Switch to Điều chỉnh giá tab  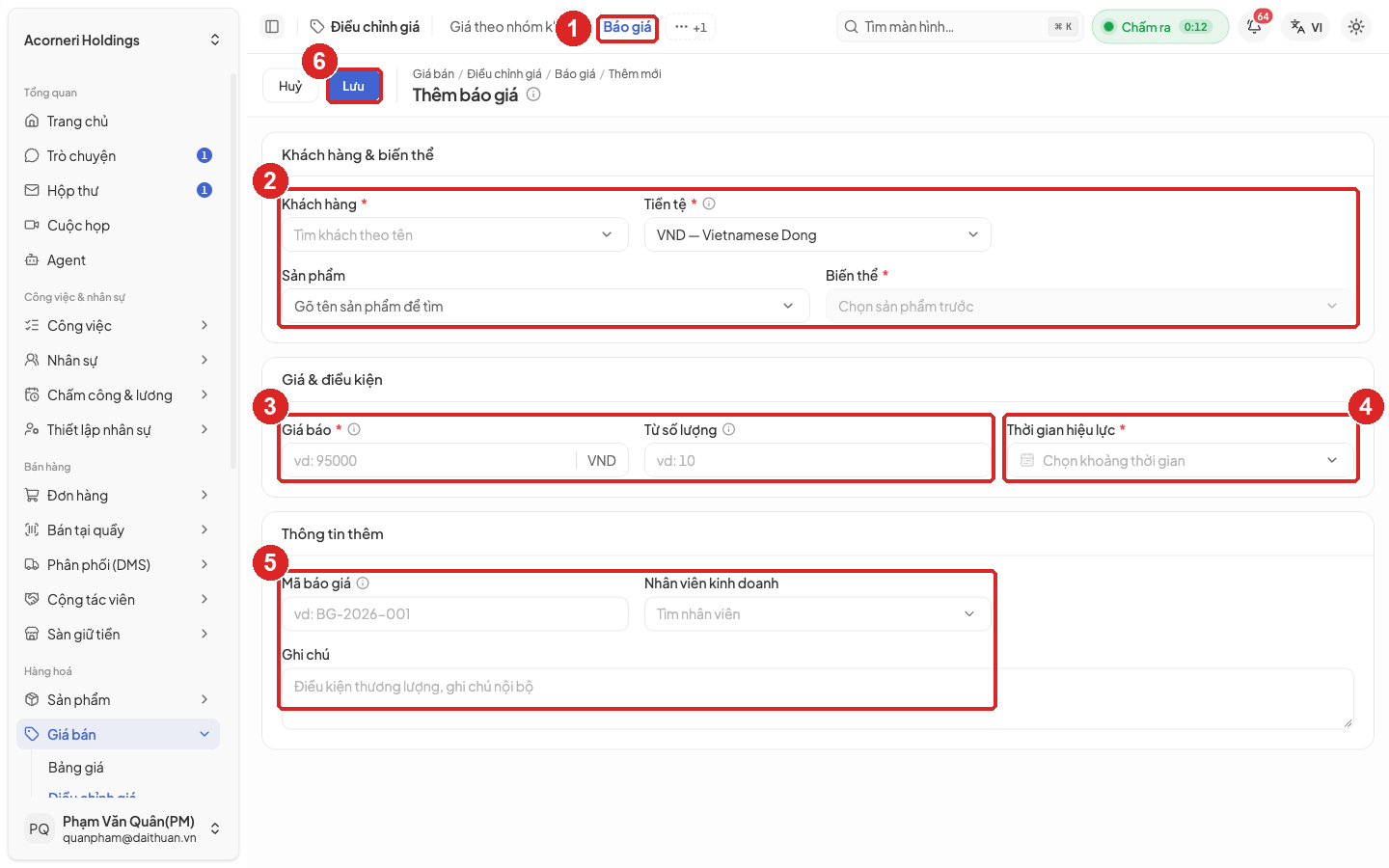click(366, 27)
